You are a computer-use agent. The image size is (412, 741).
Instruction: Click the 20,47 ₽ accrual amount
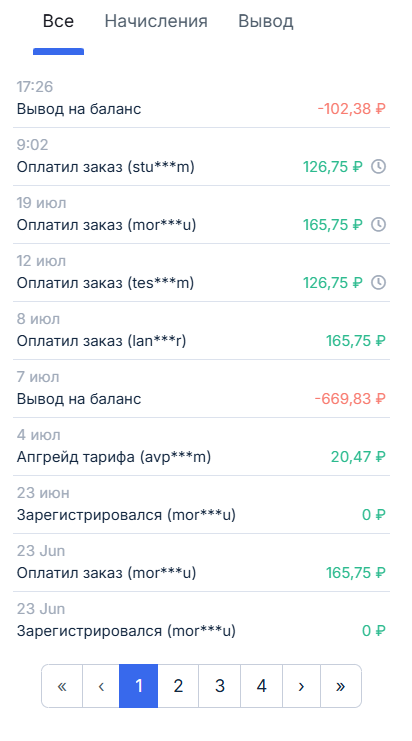358,457
